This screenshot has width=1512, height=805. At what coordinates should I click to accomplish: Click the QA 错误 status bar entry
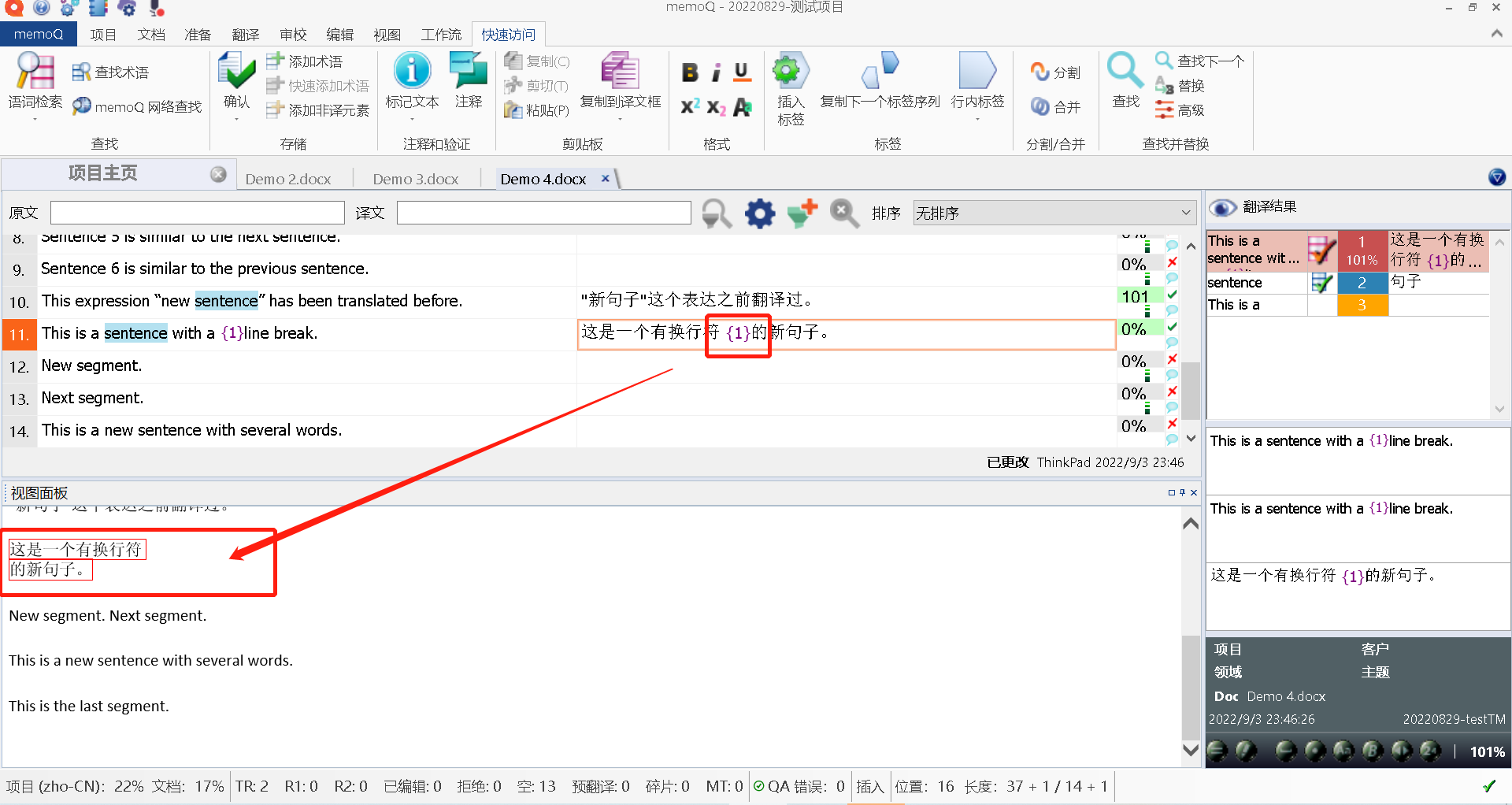(799, 786)
